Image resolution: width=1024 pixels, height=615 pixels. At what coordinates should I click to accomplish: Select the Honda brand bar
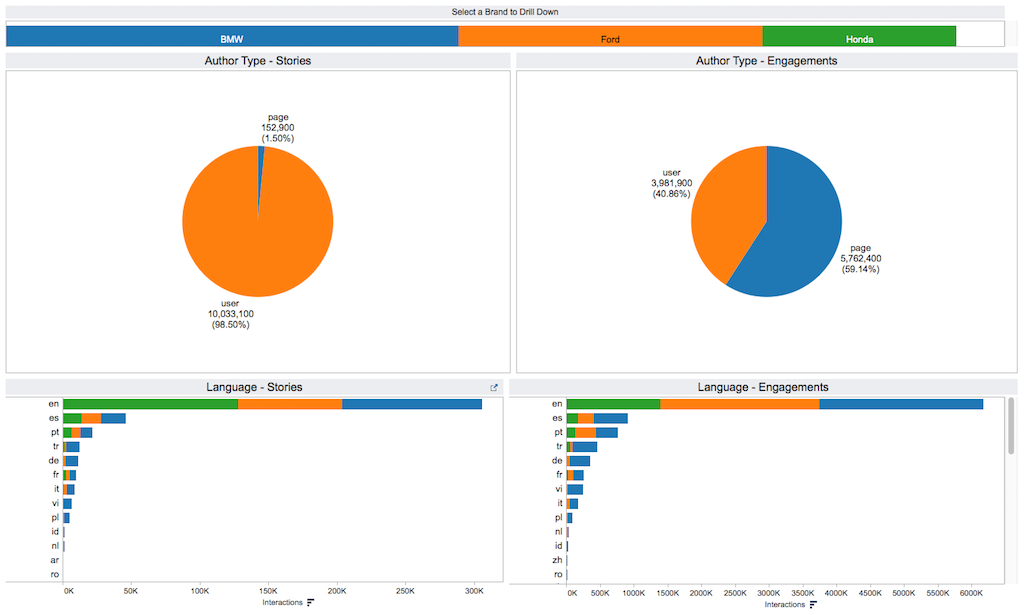tap(859, 37)
